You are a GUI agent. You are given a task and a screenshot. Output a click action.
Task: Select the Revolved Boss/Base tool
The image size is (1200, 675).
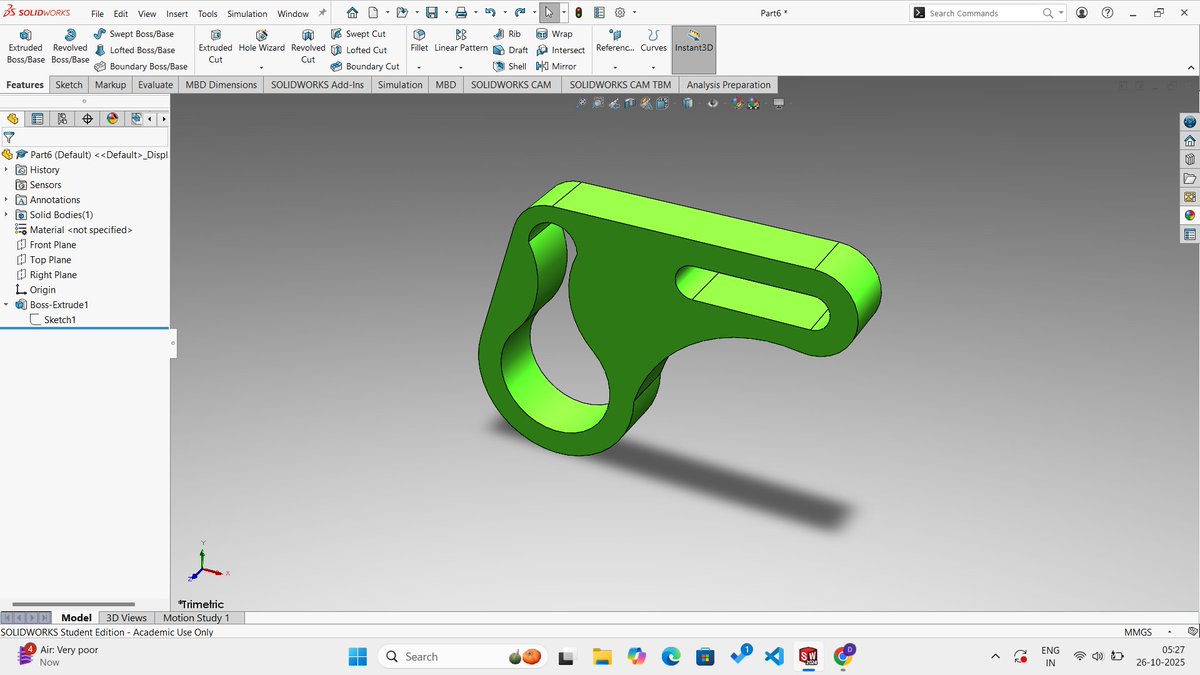(x=70, y=47)
